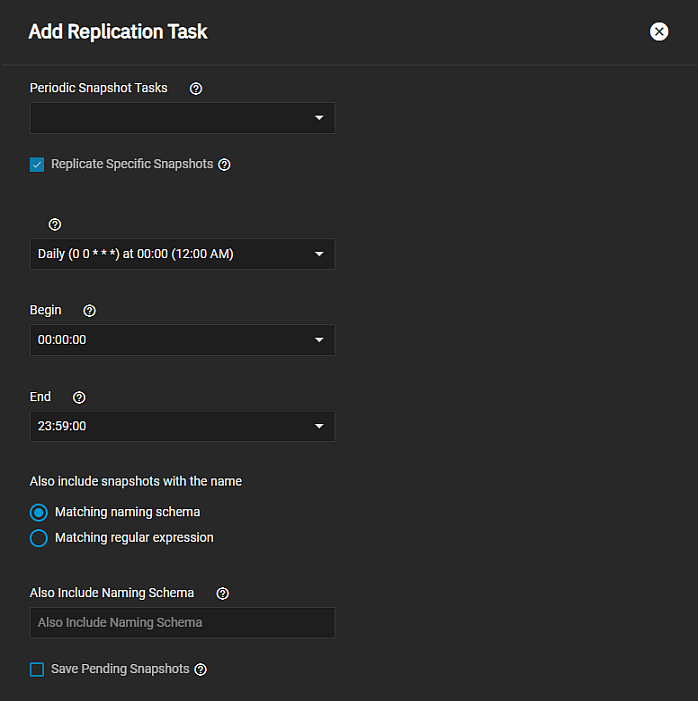The height and width of the screenshot is (701, 698).
Task: Uncheck the Replicate Specific Snapshots checkbox
Action: point(37,165)
